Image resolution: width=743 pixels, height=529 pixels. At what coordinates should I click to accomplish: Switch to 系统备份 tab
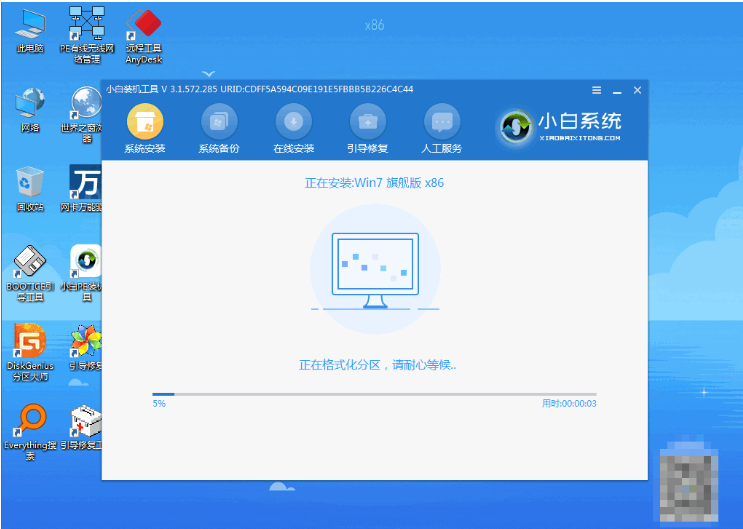click(x=219, y=128)
